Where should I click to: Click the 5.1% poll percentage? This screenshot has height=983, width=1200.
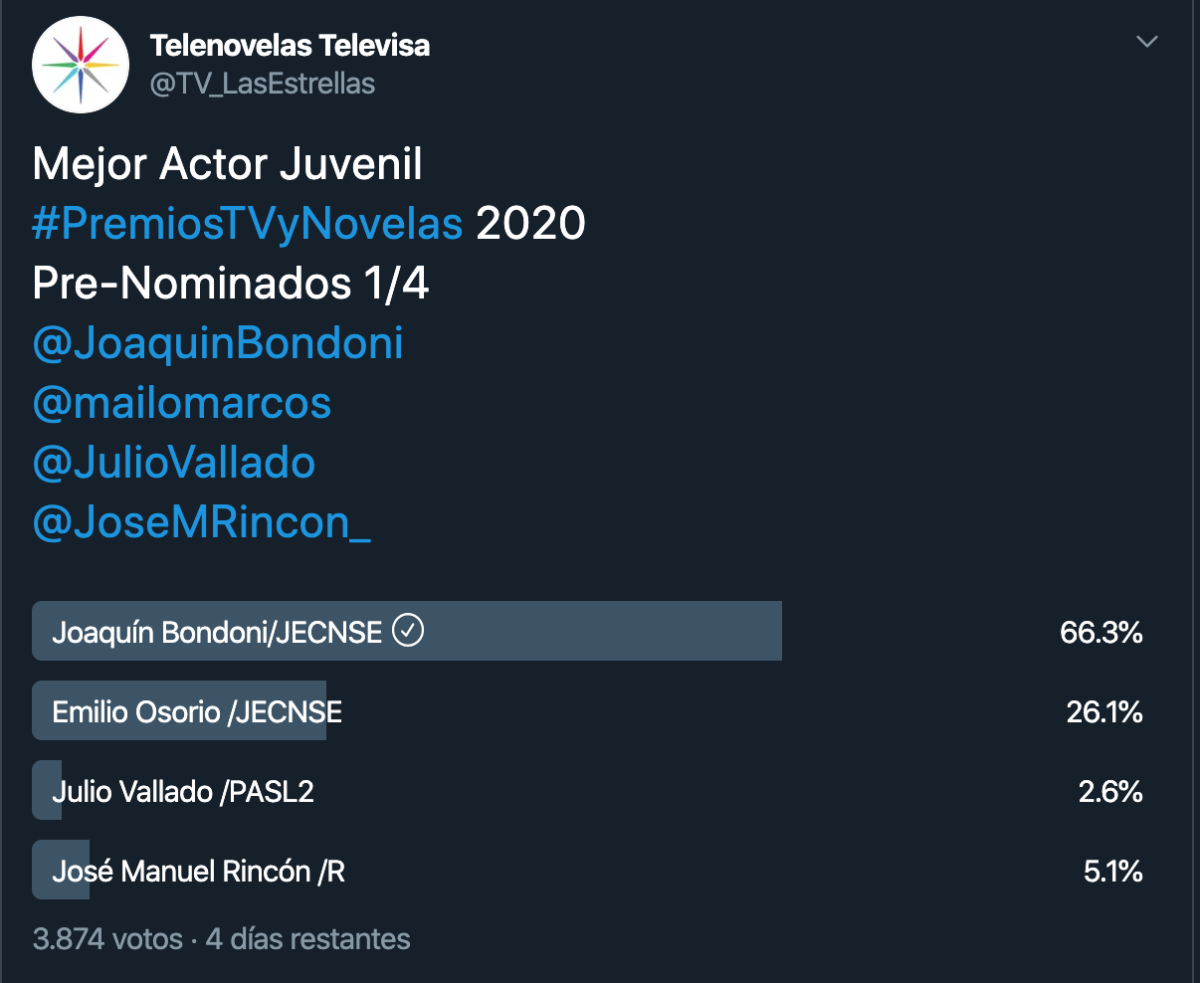tap(1113, 871)
